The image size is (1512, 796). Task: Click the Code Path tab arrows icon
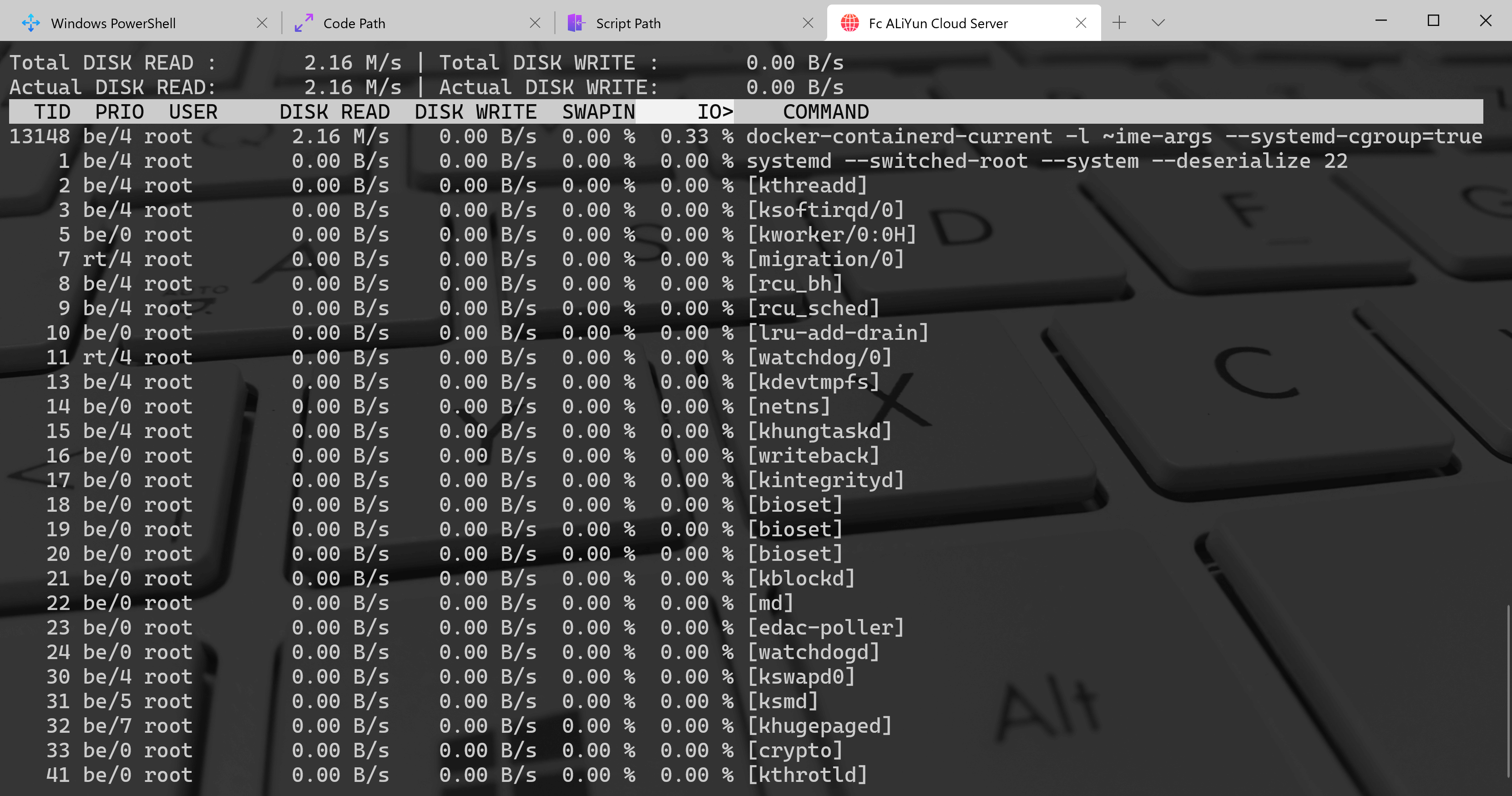303,23
